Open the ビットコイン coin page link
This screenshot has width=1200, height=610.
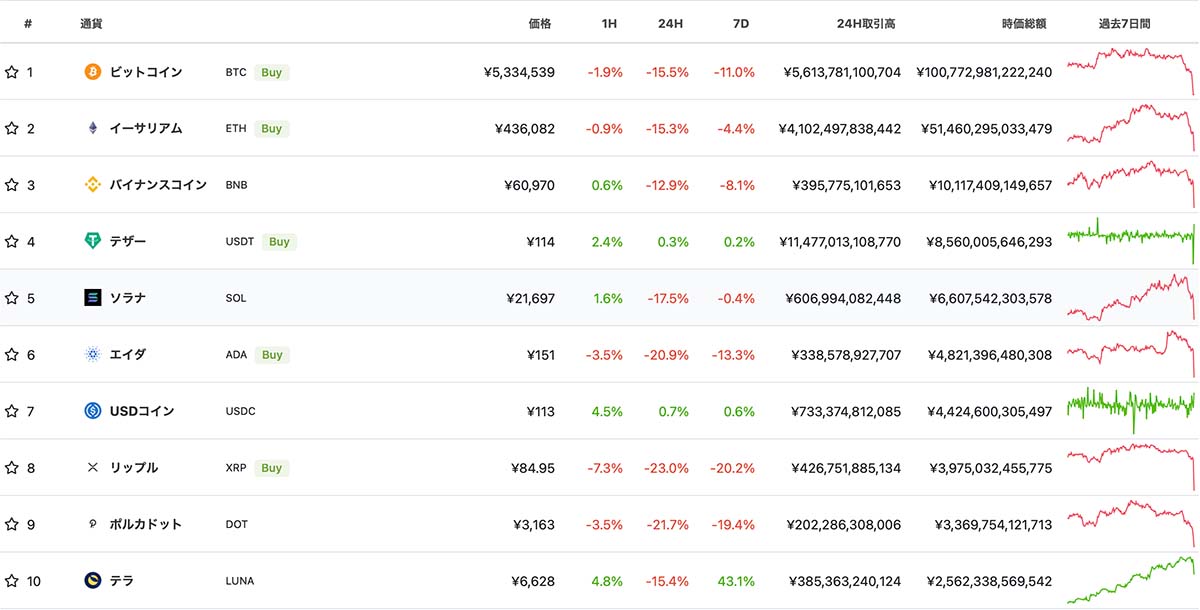148,72
